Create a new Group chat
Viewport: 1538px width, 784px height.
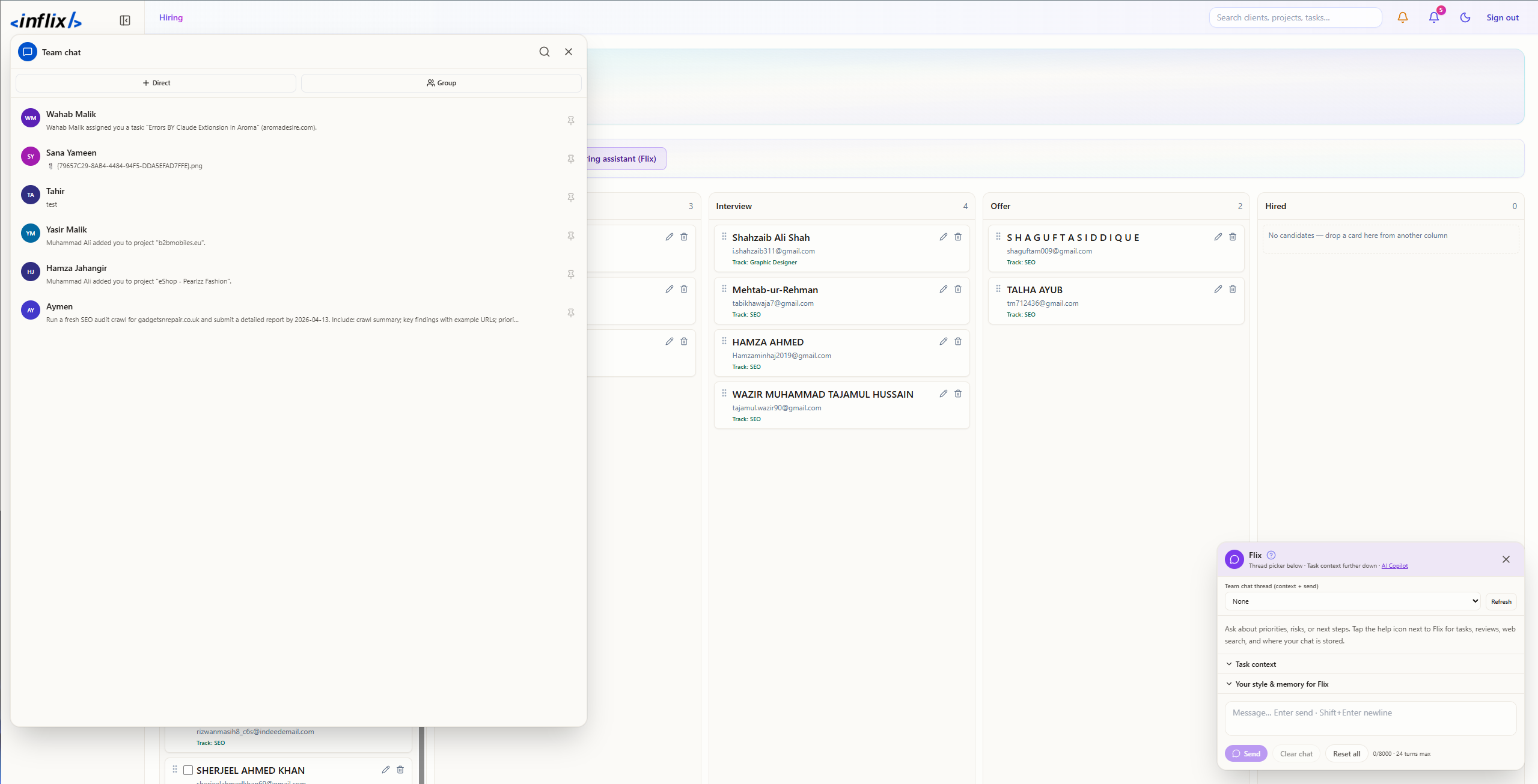441,83
